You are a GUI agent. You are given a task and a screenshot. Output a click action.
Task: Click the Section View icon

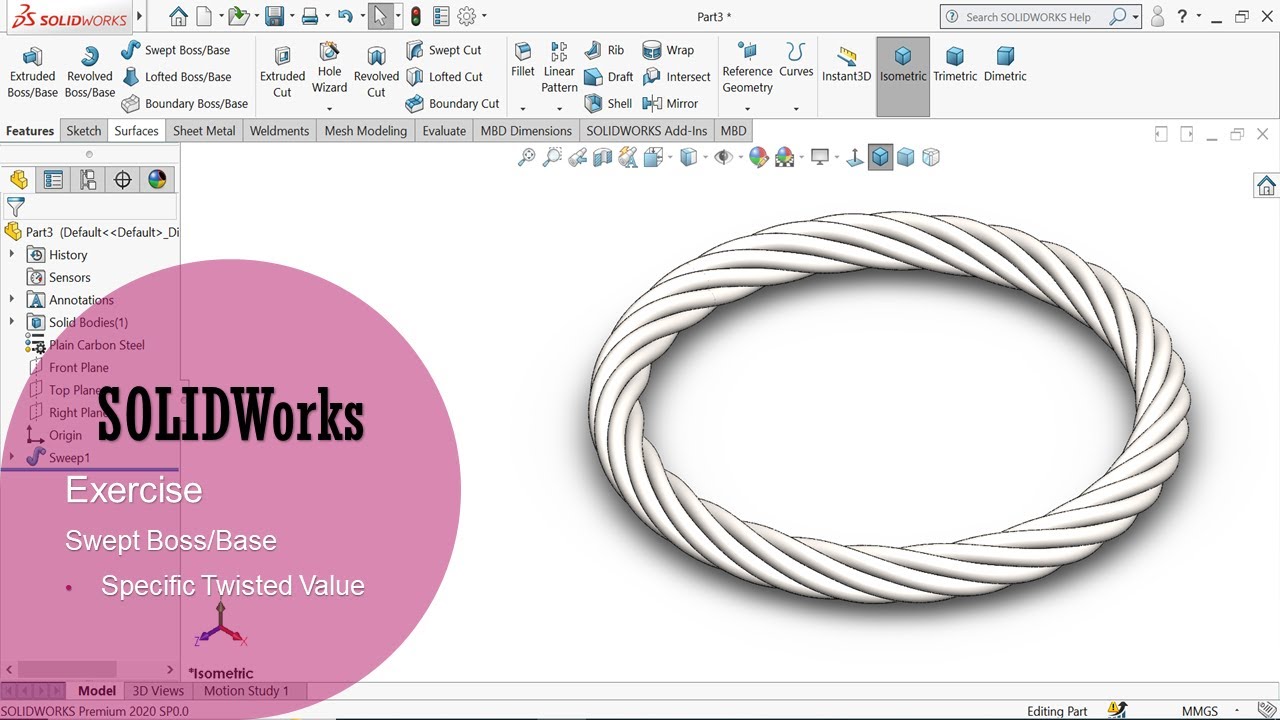602,157
